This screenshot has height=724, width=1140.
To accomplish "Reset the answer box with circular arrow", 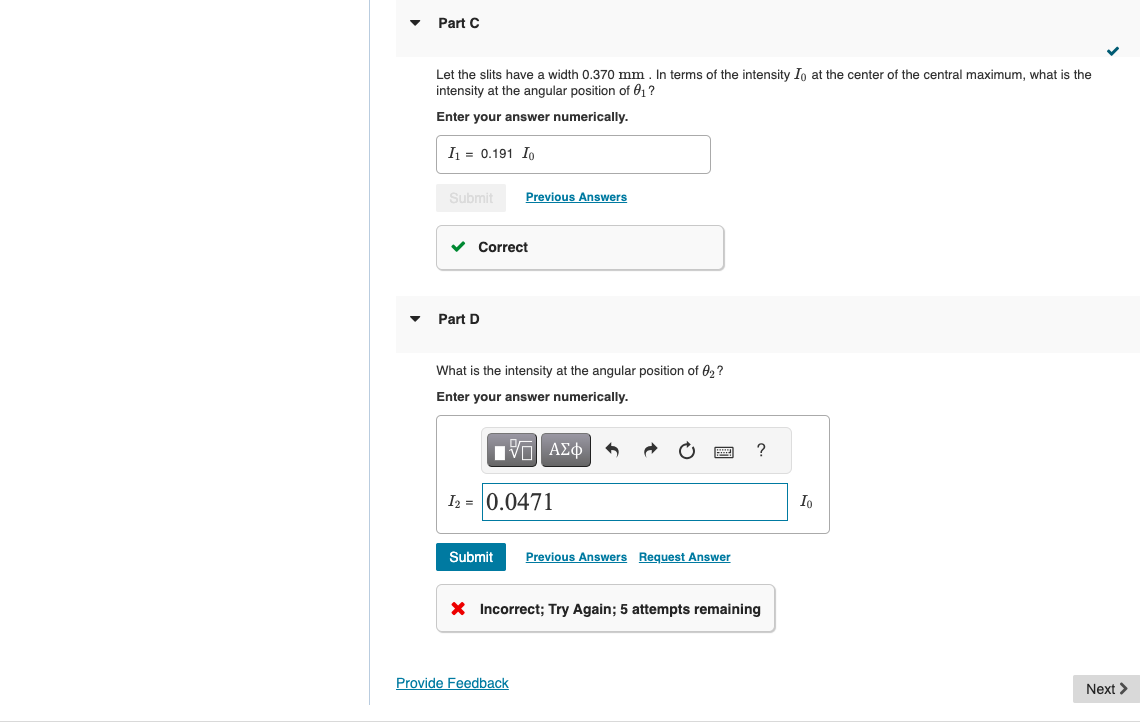I will tap(686, 451).
